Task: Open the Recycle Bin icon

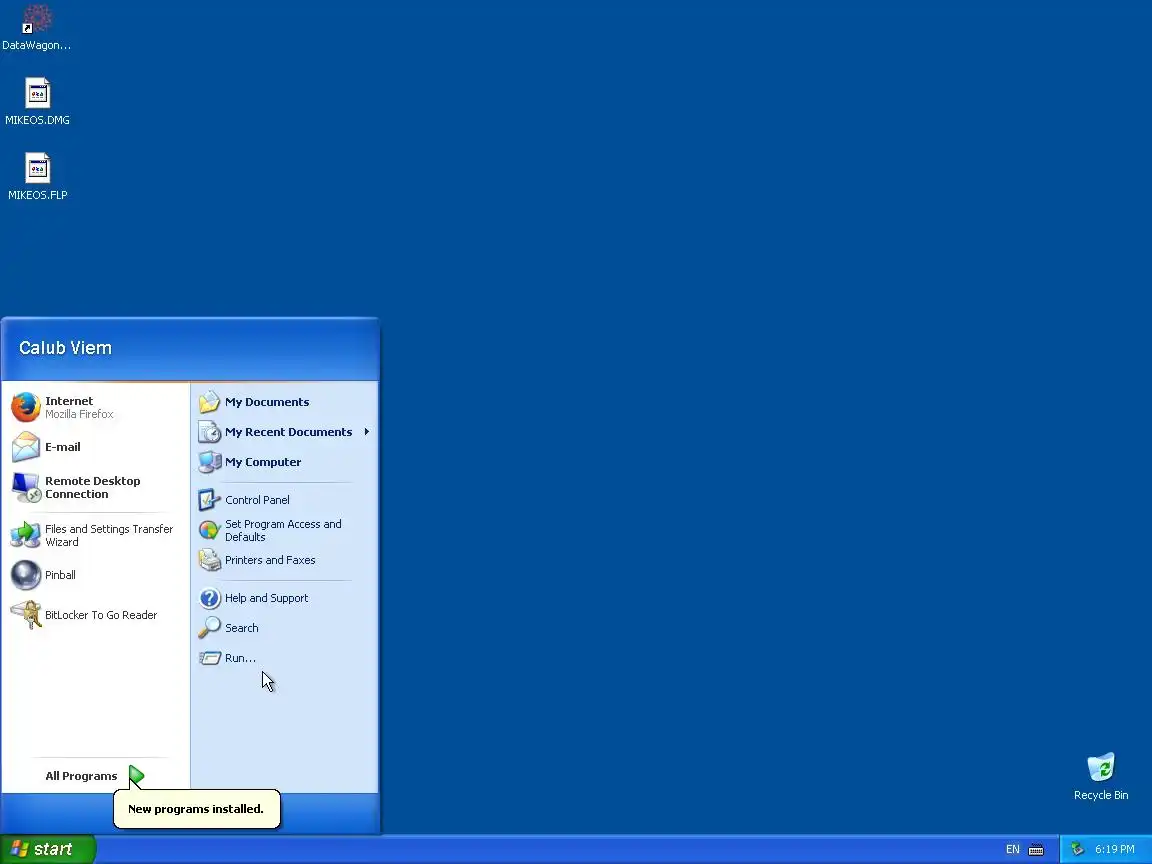Action: click(1101, 768)
